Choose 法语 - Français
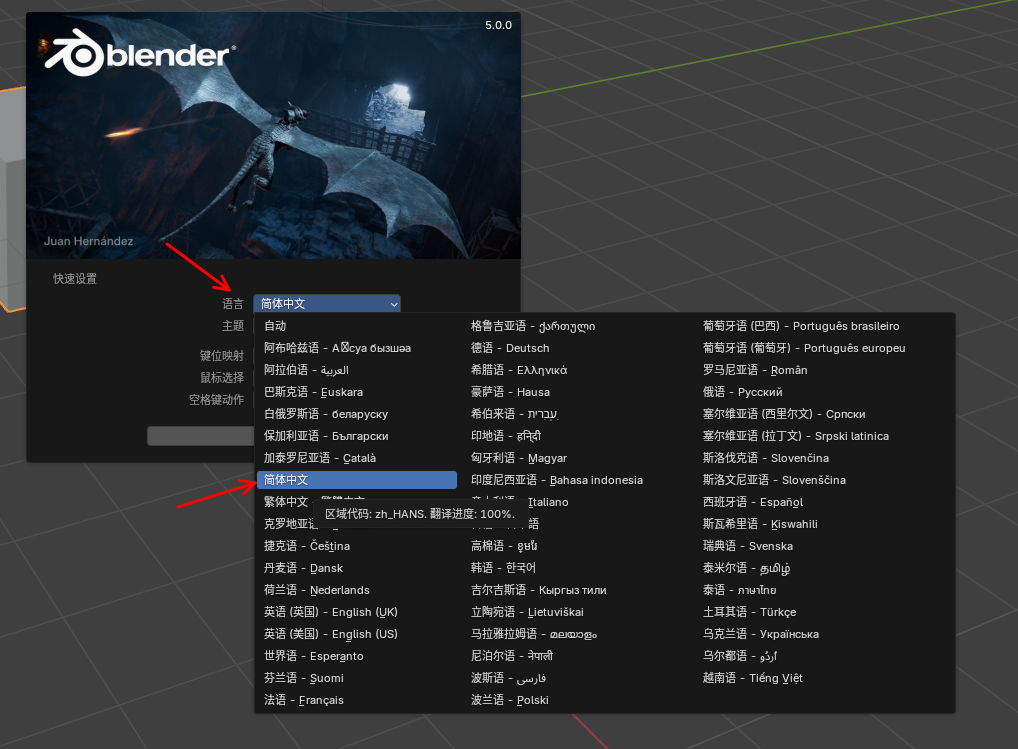The height and width of the screenshot is (749, 1018). click(357, 700)
